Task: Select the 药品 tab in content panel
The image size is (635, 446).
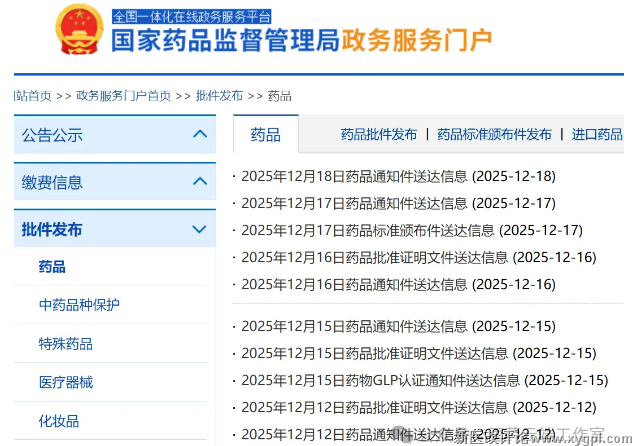Action: tap(265, 134)
